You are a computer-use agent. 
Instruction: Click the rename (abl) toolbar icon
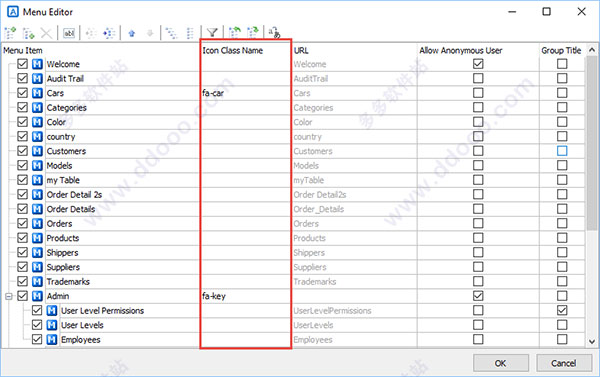pyautogui.click(x=69, y=33)
